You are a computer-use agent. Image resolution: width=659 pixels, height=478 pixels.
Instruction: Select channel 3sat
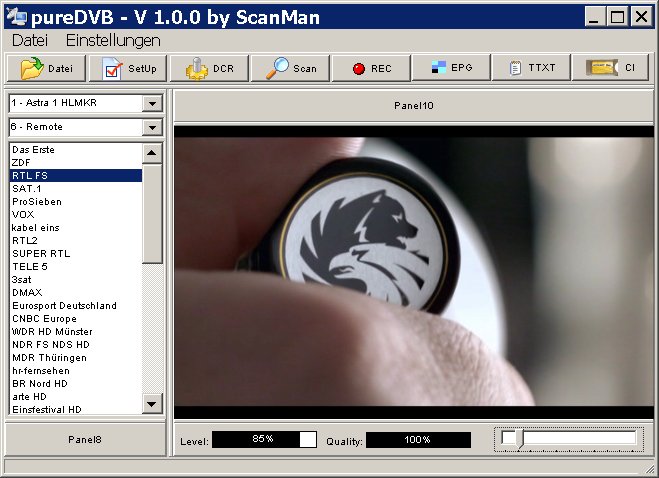coord(76,280)
